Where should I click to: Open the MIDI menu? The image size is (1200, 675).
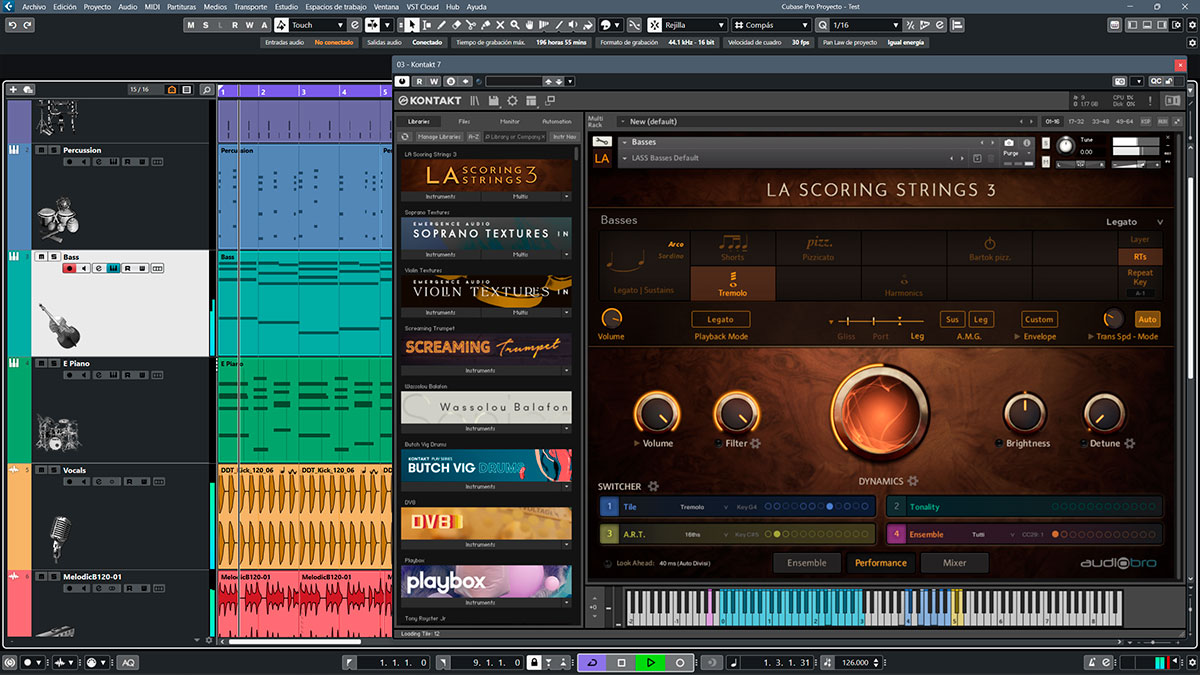coord(153,6)
